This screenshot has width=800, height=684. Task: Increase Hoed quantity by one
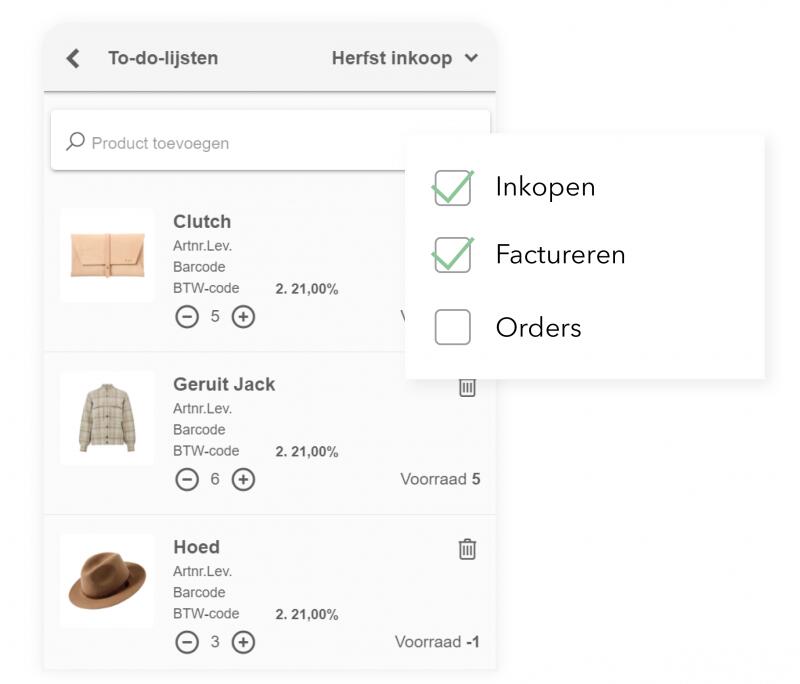(243, 642)
